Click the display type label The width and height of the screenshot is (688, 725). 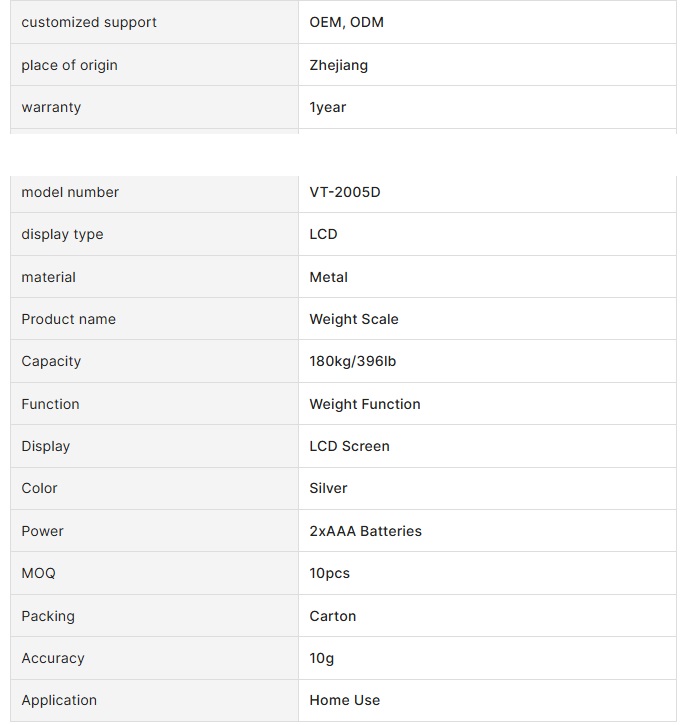click(x=62, y=234)
